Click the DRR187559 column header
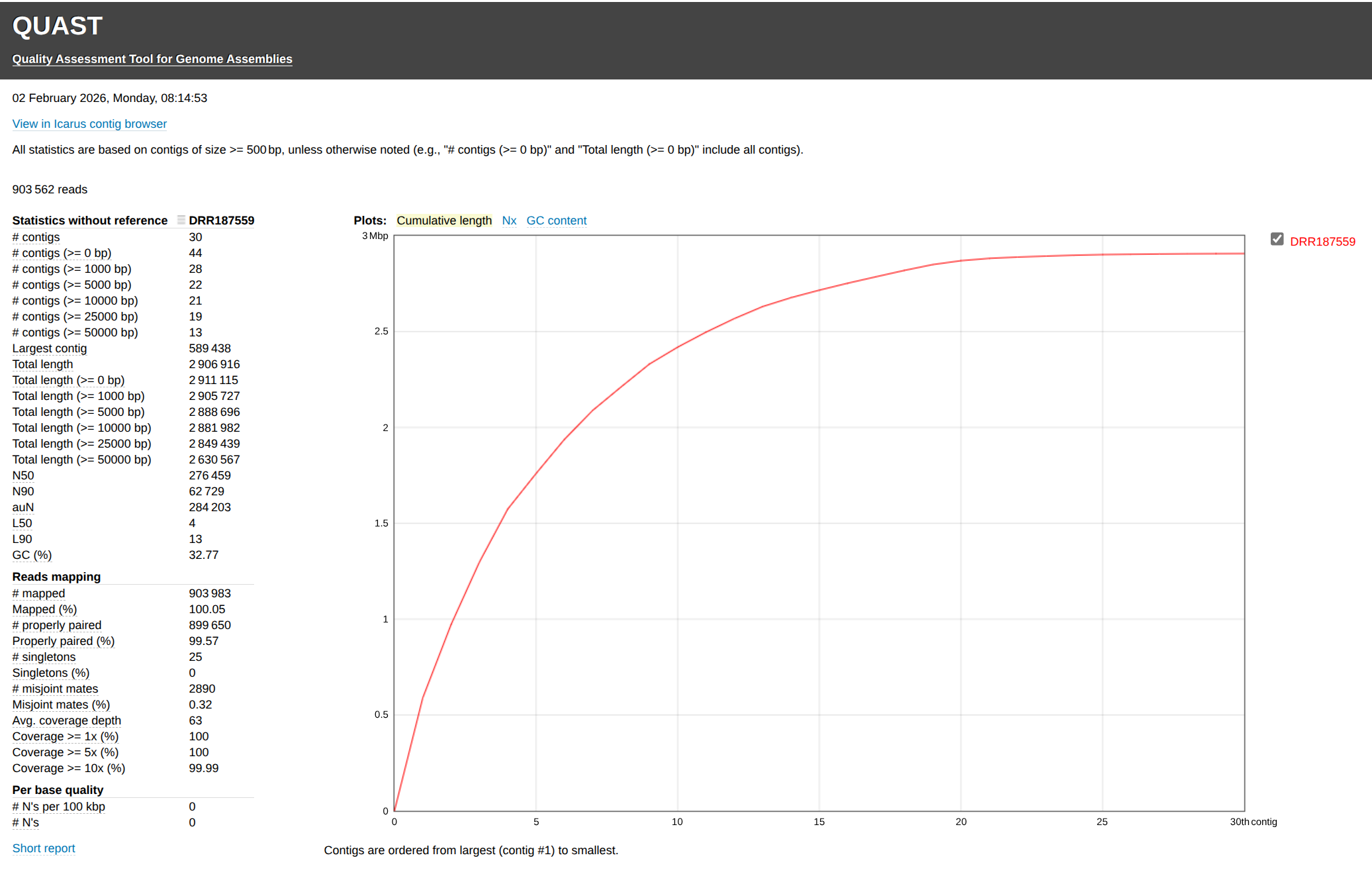 point(221,221)
